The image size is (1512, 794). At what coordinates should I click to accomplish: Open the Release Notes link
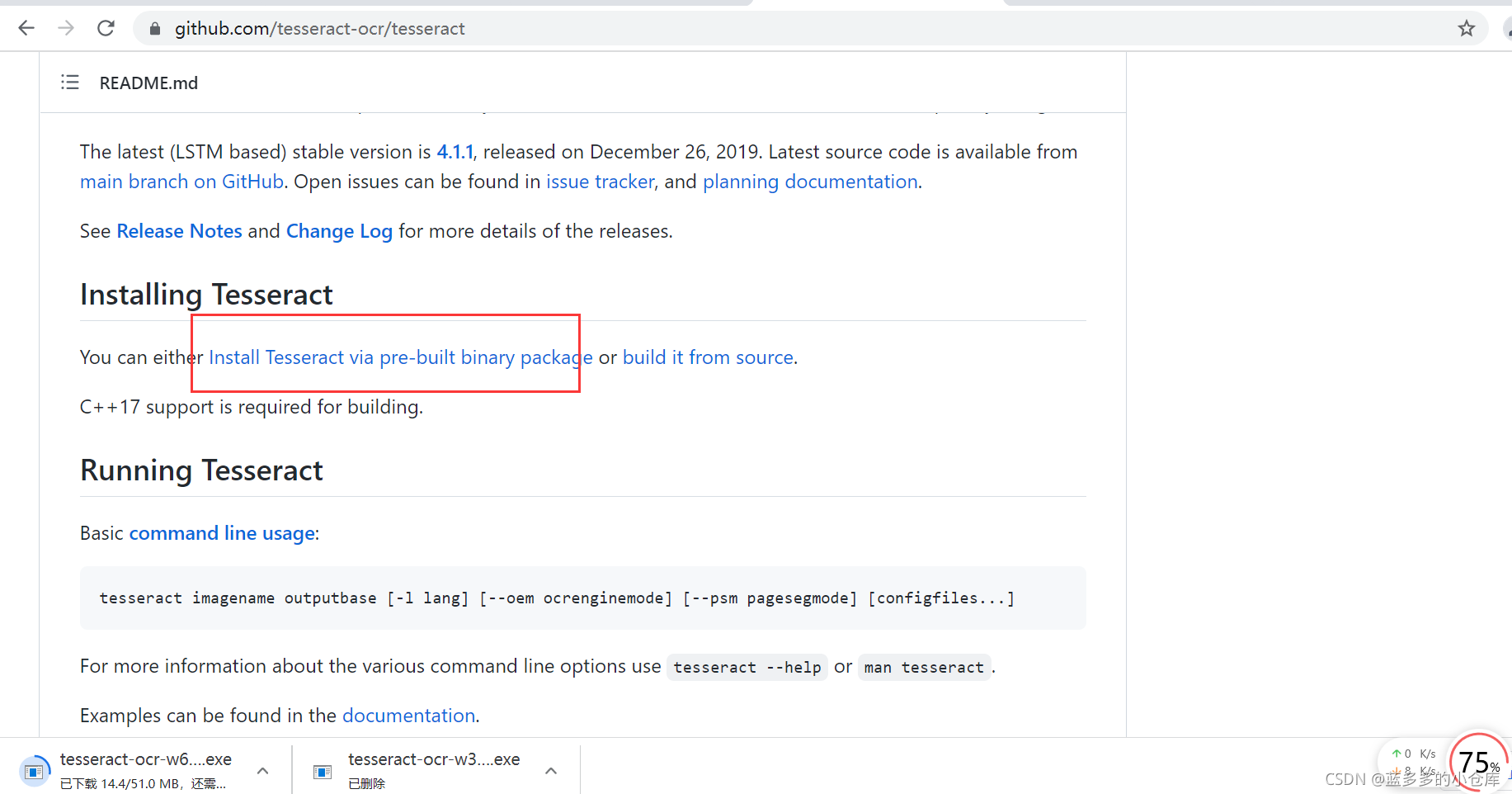pos(180,231)
